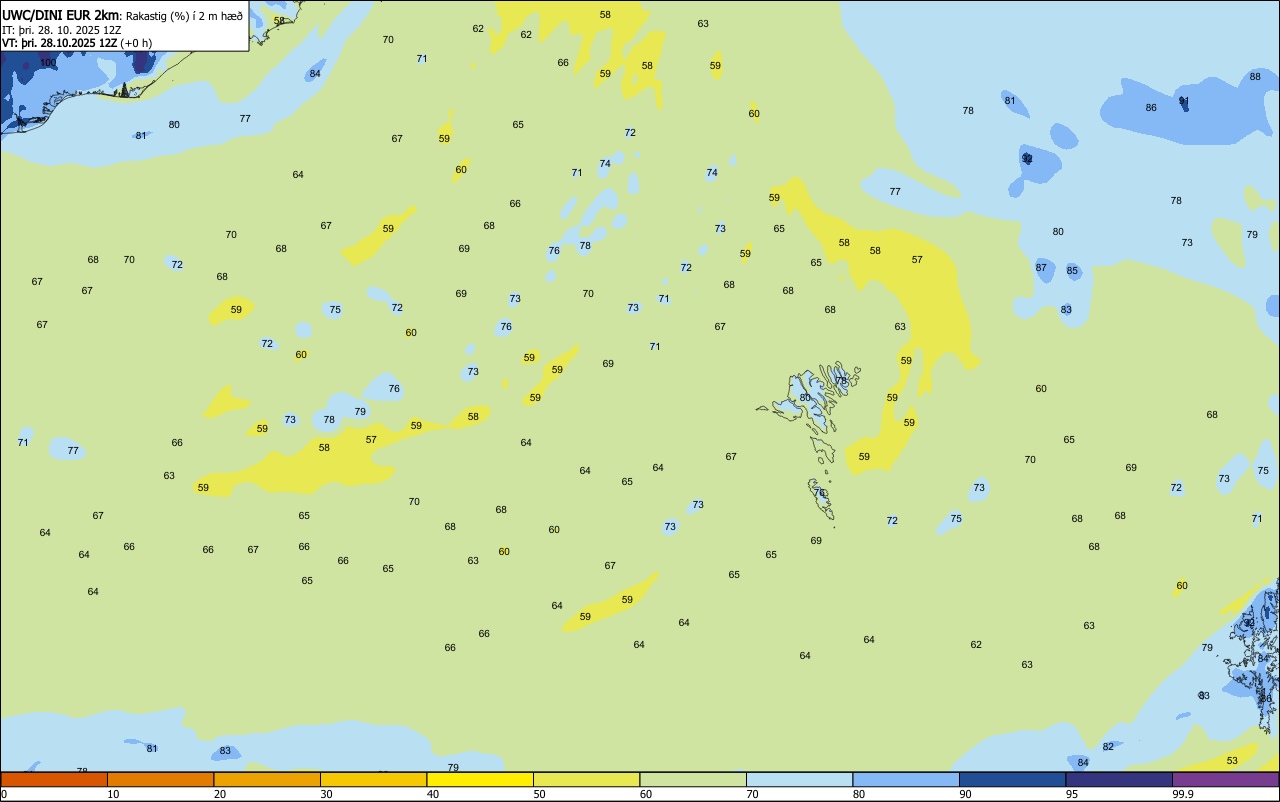The width and height of the screenshot is (1280, 802).
Task: Click the 0–10 dark orange legend segment
Action: pyautogui.click(x=54, y=779)
